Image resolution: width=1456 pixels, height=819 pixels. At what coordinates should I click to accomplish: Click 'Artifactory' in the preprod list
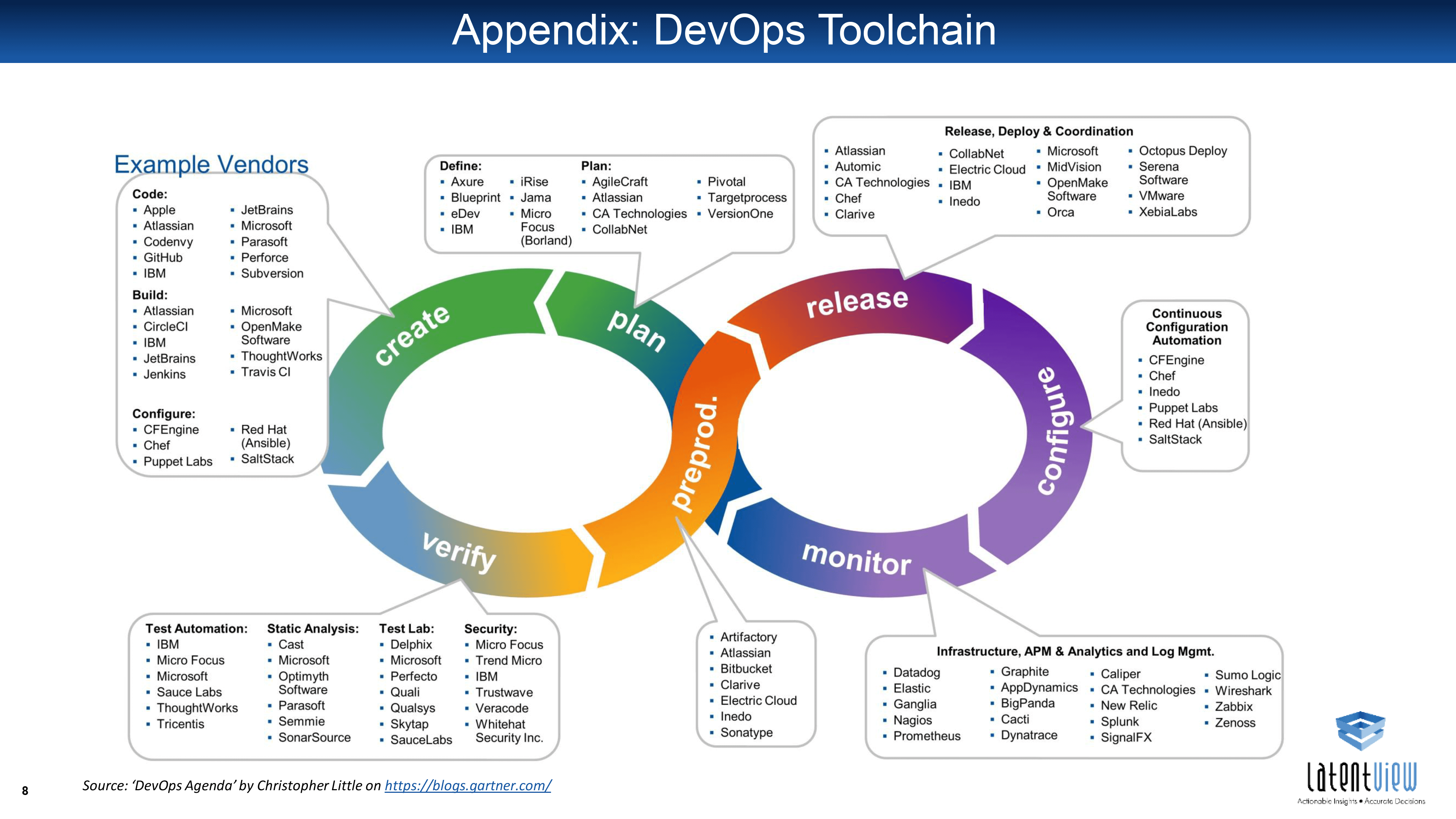point(749,637)
